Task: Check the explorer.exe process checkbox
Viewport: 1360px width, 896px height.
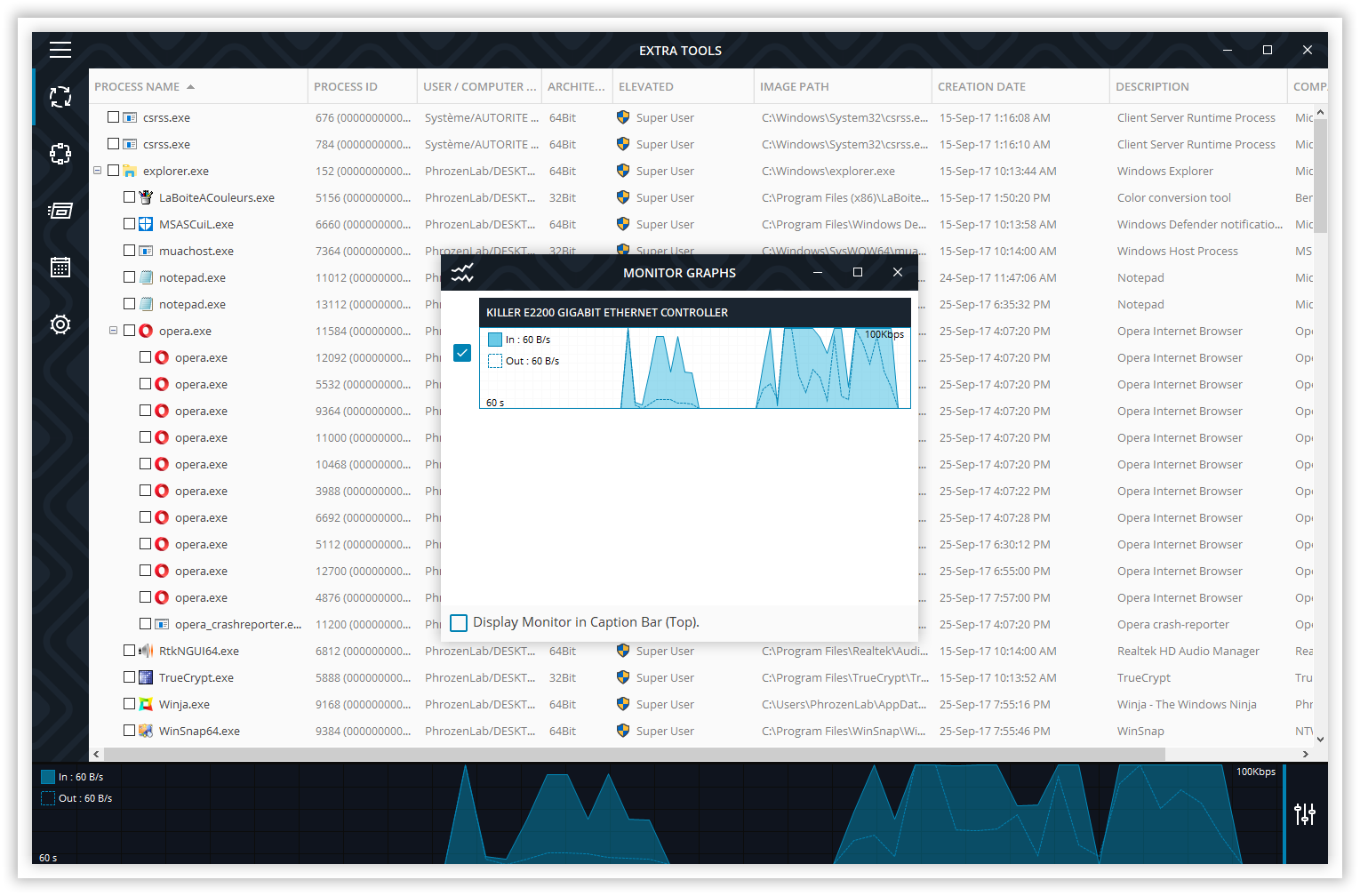Action: click(113, 171)
